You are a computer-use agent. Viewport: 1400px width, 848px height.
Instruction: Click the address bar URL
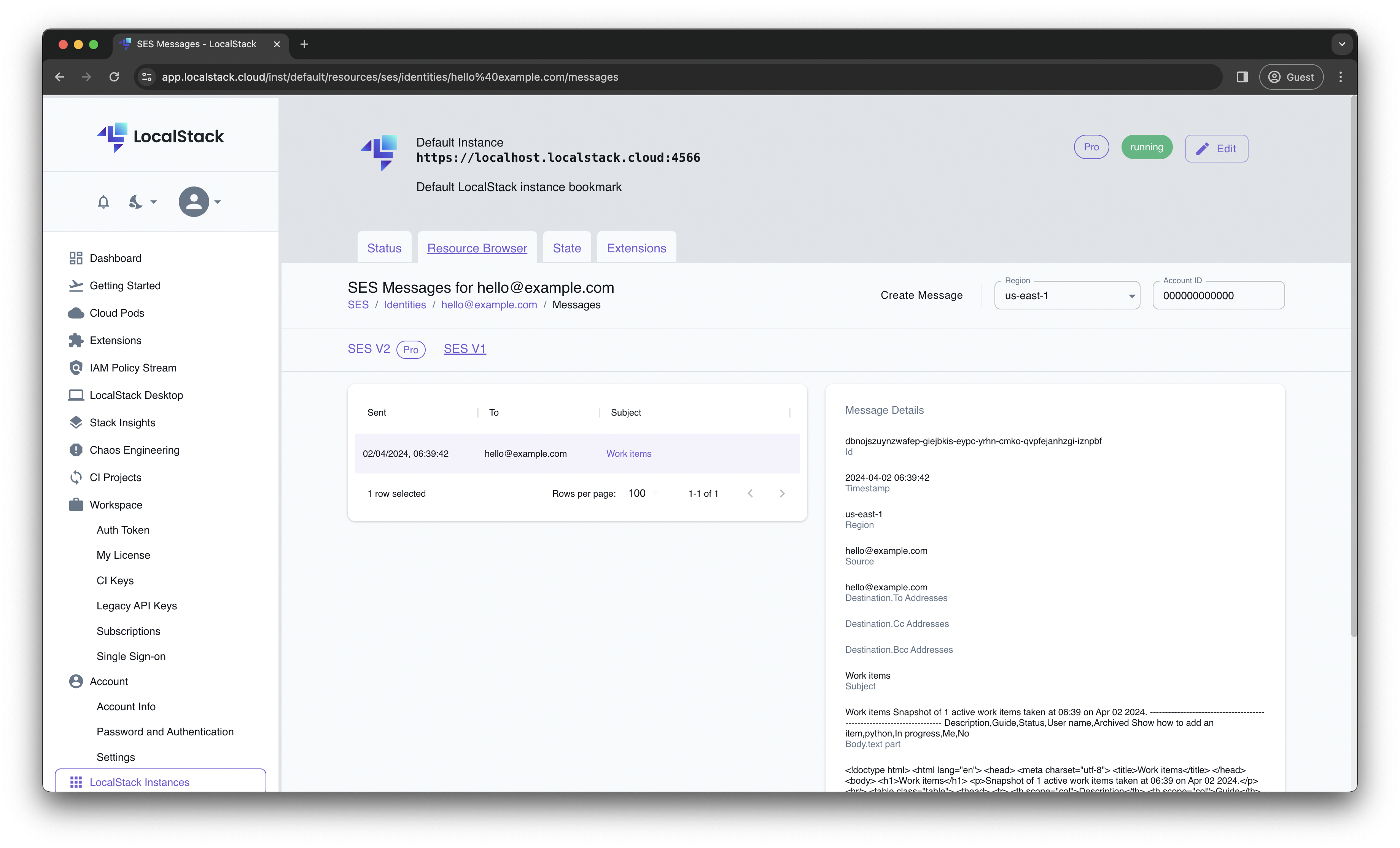click(x=390, y=77)
